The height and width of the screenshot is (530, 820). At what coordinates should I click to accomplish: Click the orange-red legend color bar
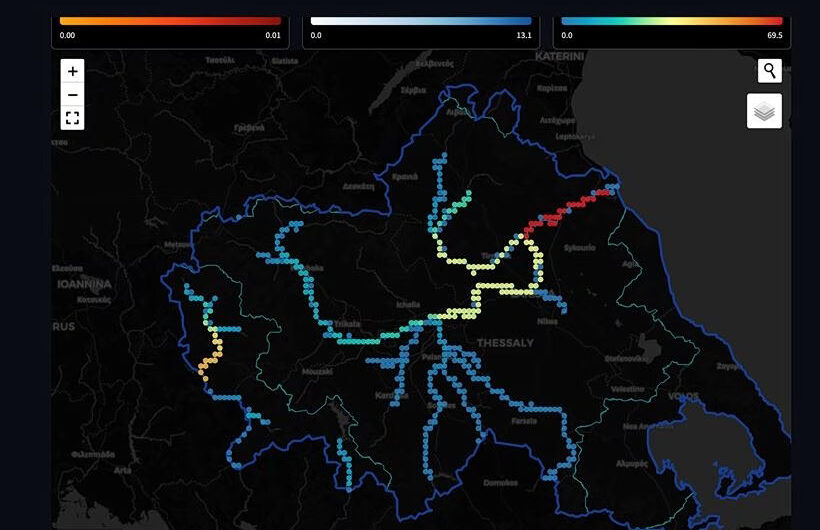point(170,20)
